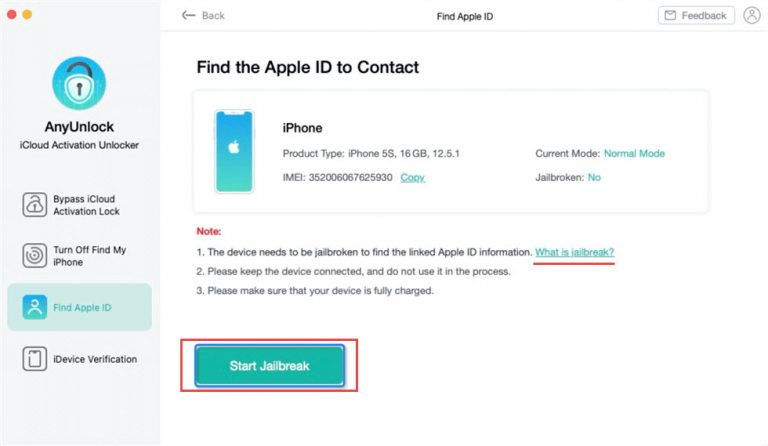Click the iPhone device thumbnail image
This screenshot has width=768, height=446.
(x=235, y=151)
